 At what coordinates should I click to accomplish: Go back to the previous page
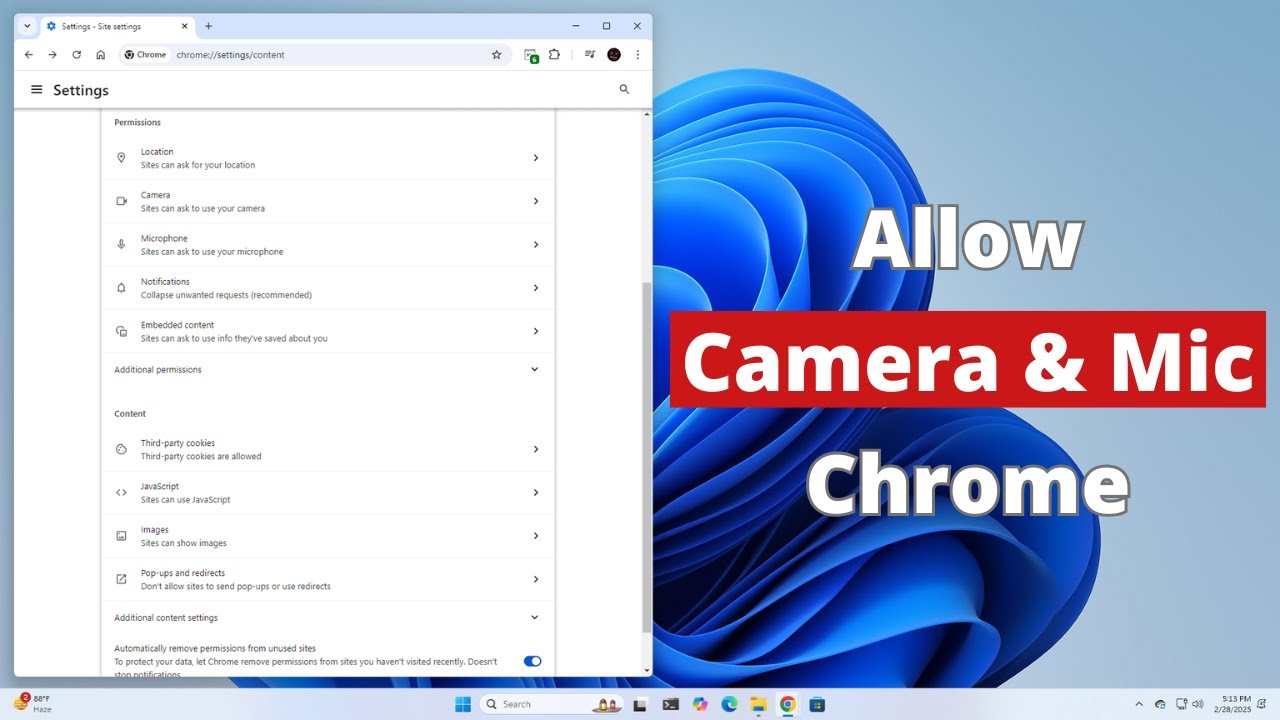pos(28,55)
